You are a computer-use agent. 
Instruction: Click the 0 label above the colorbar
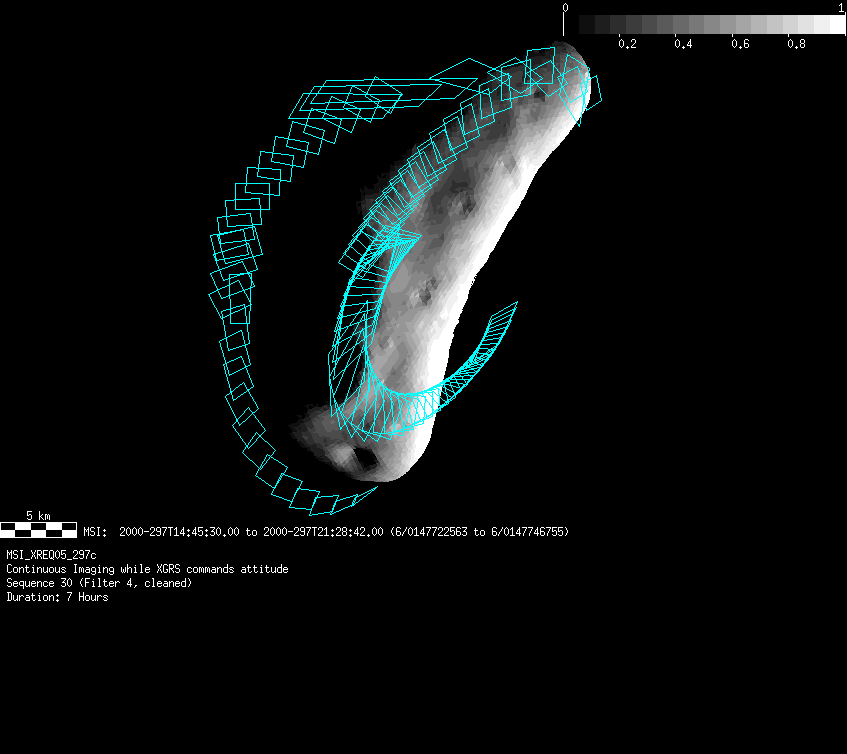566,7
